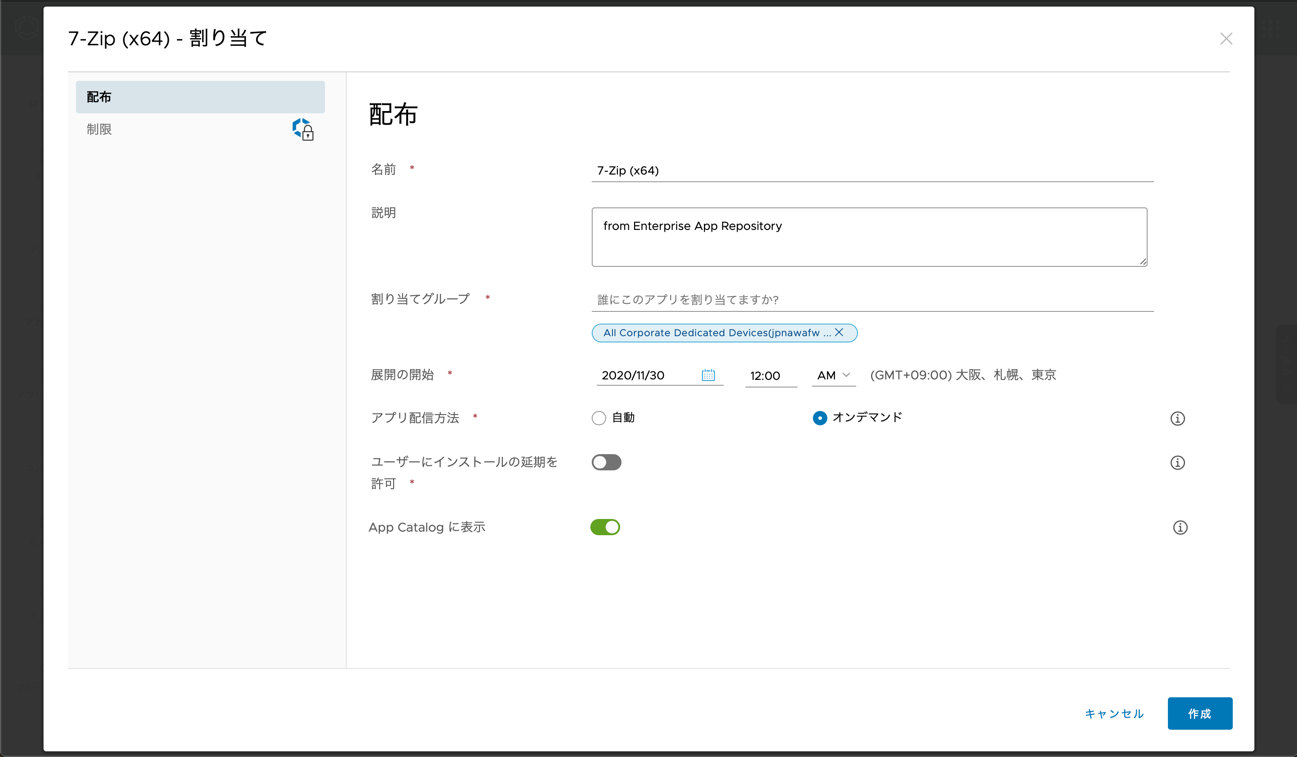Click the 作成 button
1297x757 pixels.
[1200, 714]
